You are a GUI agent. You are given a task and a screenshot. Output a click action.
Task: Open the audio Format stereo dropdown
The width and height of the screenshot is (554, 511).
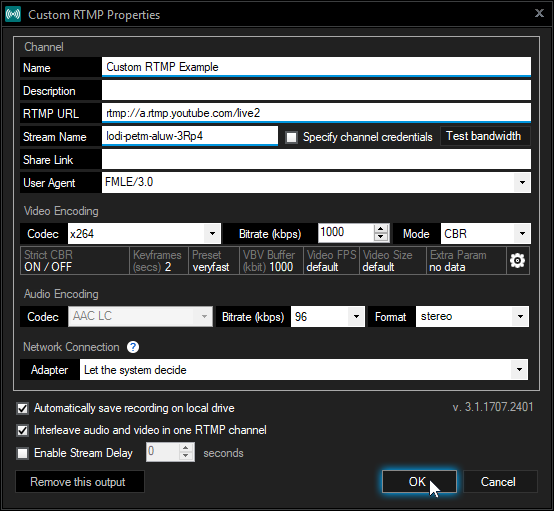[520, 317]
